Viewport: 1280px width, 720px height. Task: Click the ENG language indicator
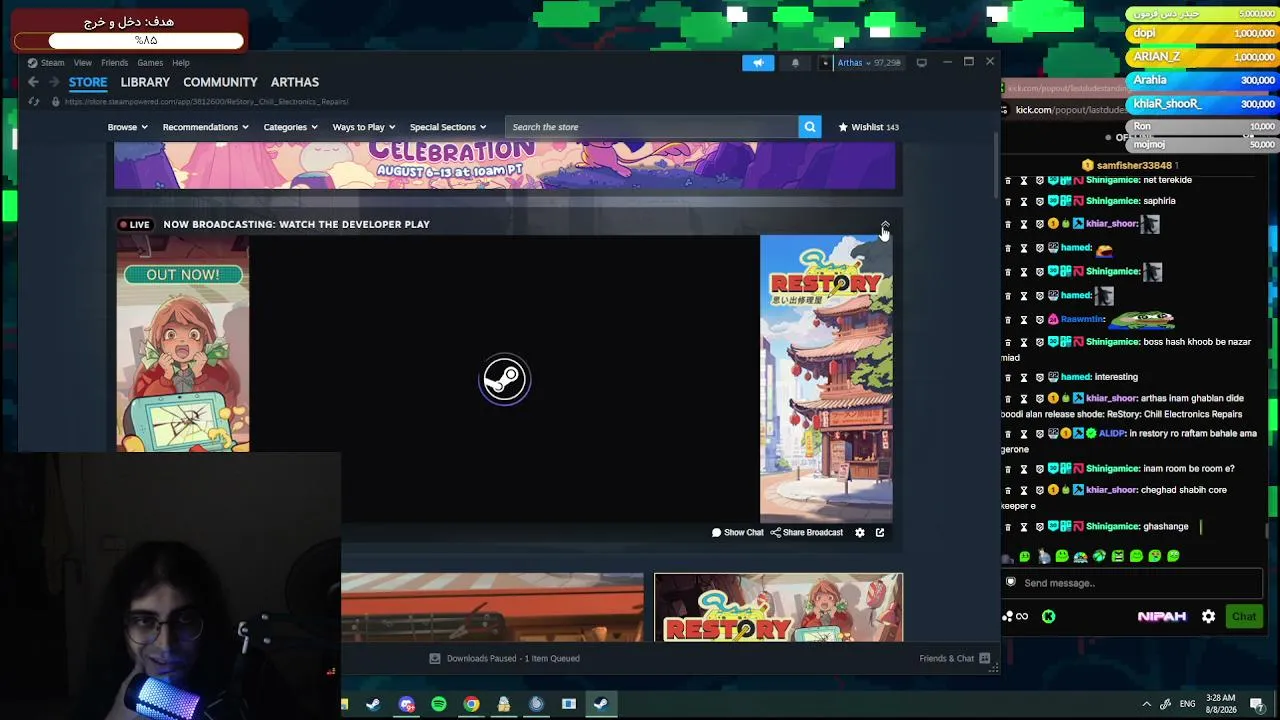click(x=1188, y=704)
